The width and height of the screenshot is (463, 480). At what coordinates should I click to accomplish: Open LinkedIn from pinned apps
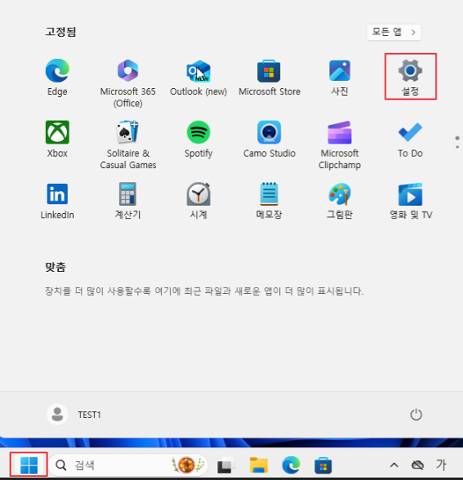pyautogui.click(x=57, y=201)
